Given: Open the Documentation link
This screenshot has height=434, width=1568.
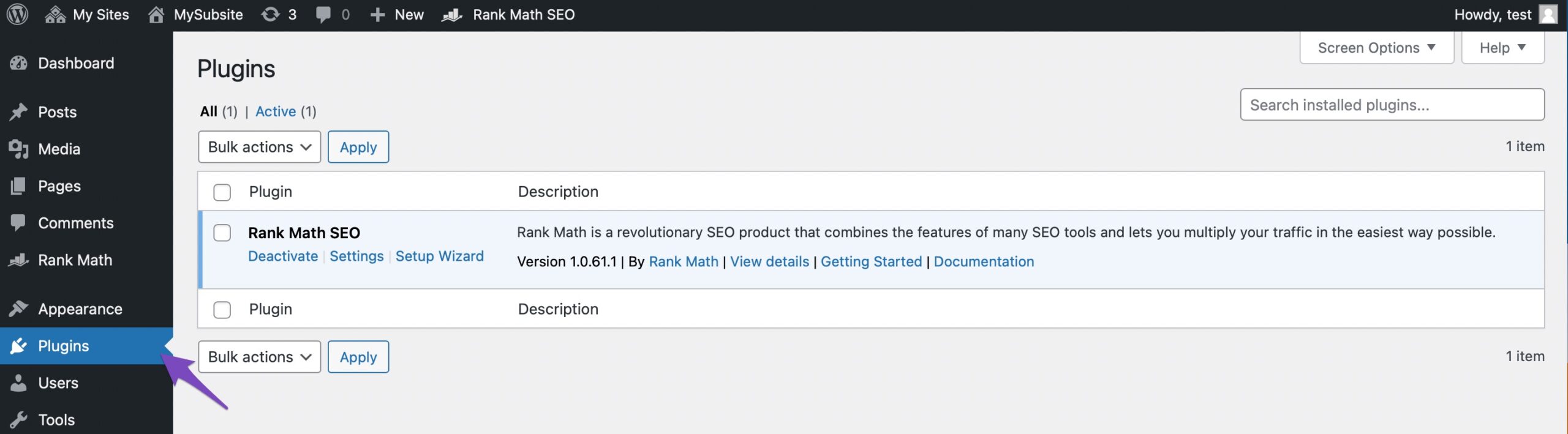Looking at the screenshot, I should (984, 261).
